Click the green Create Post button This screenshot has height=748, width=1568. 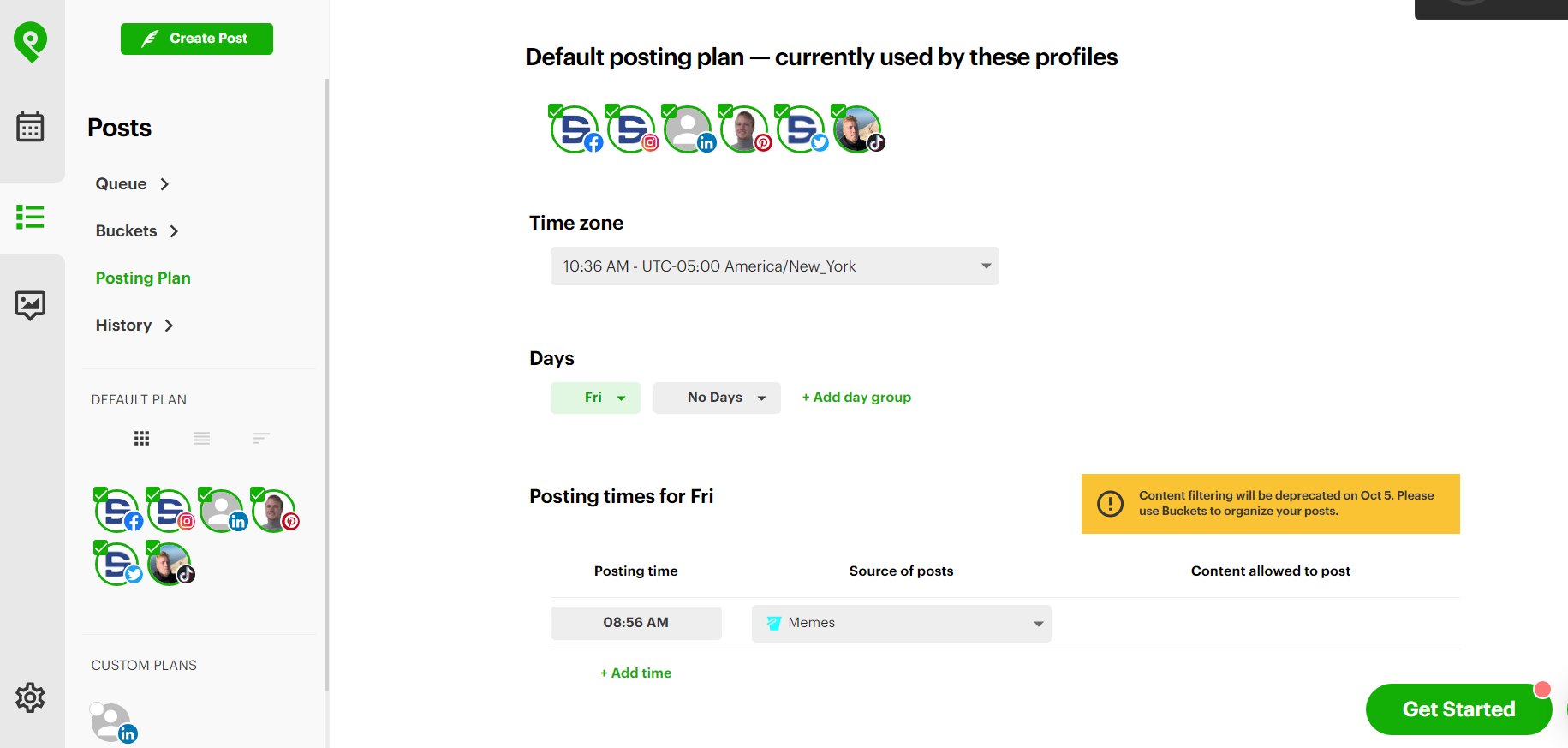click(x=196, y=39)
